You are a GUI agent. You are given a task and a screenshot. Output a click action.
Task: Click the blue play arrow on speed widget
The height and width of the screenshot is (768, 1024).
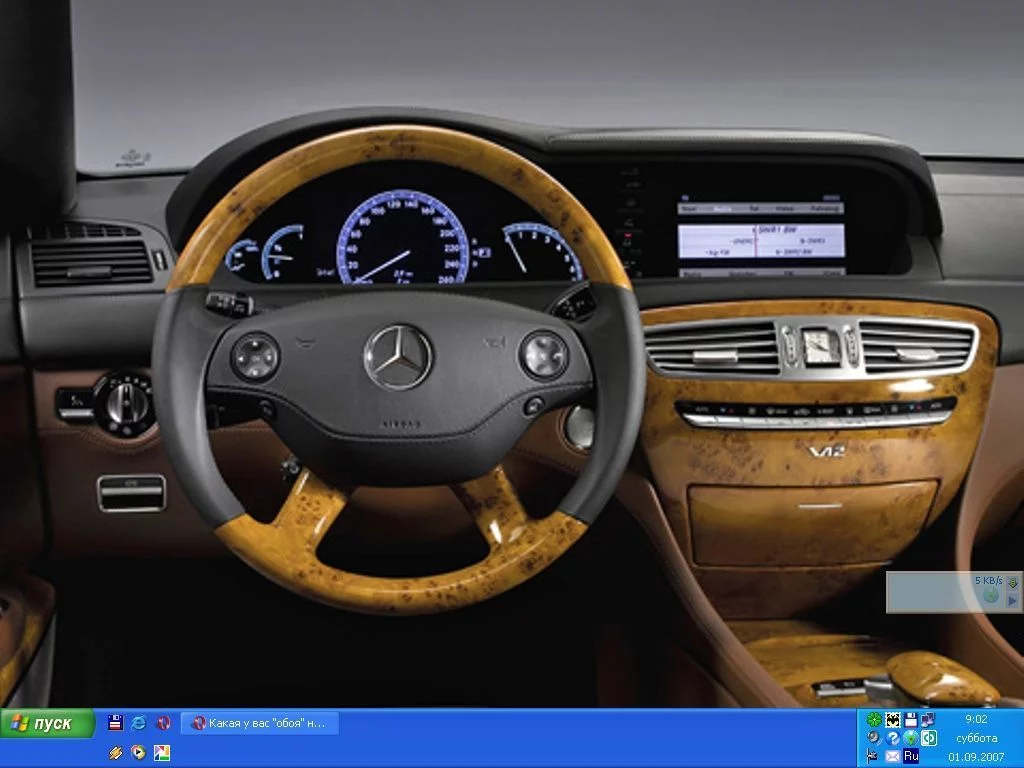[x=1013, y=600]
